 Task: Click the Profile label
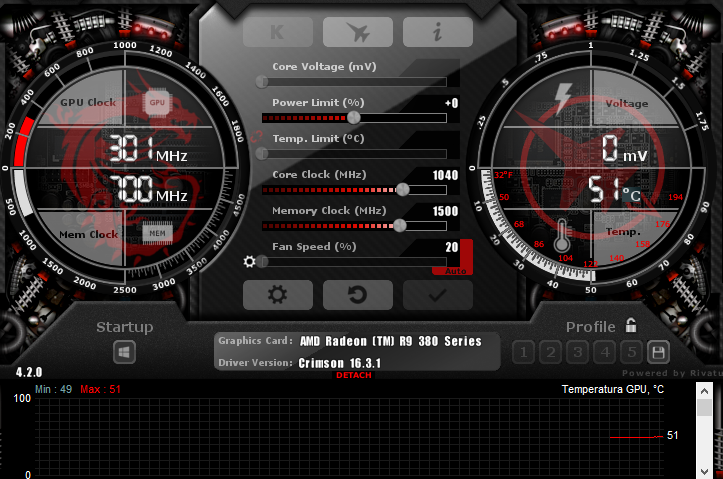(x=591, y=327)
